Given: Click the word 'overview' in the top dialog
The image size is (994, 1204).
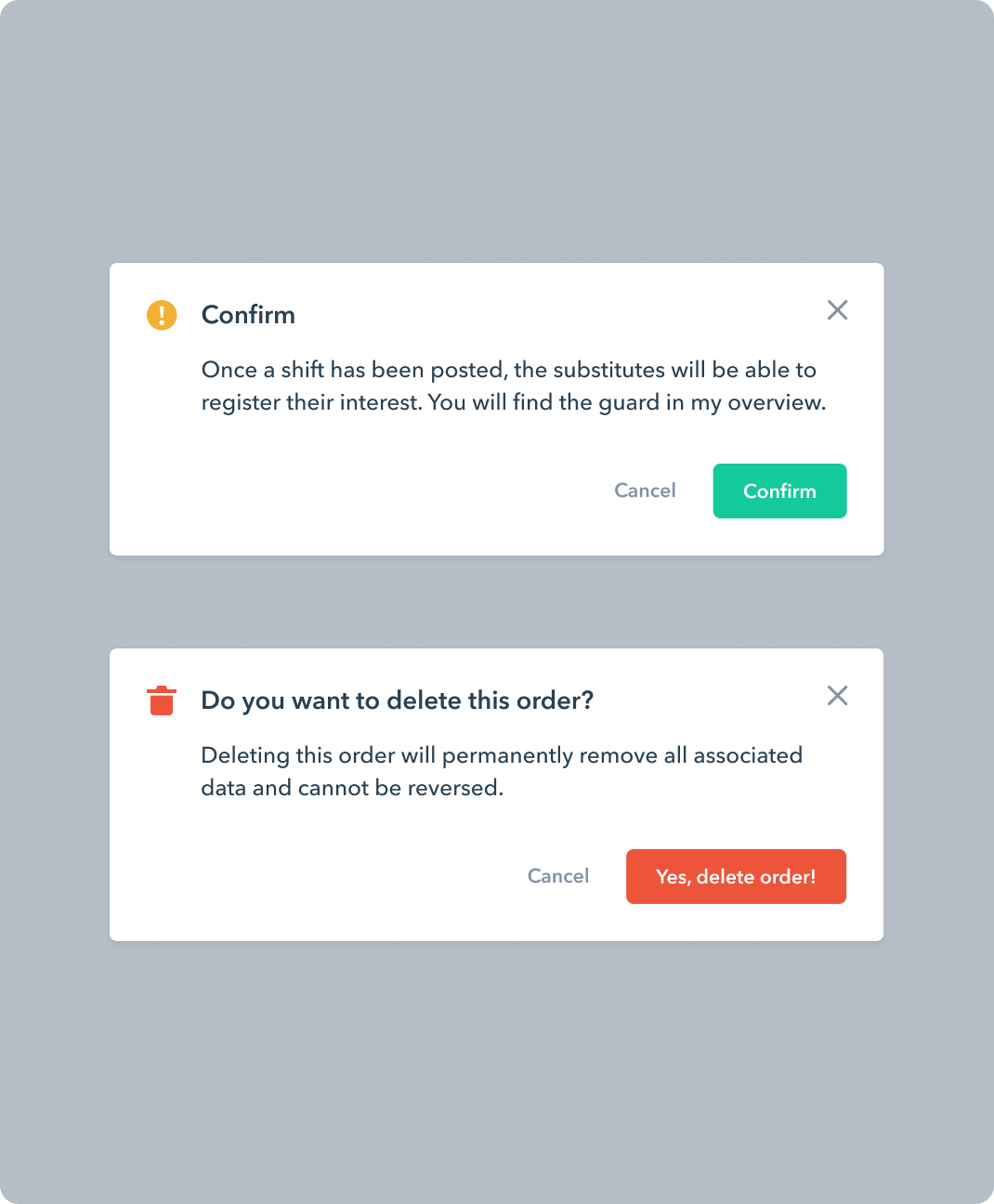Looking at the screenshot, I should click(774, 402).
